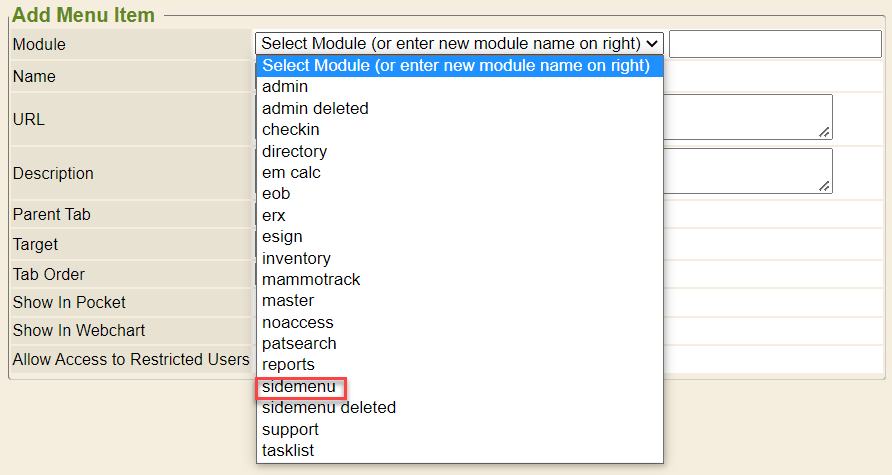Choose 'directory' from the list
Viewport: 892px width, 475px height.
[x=294, y=151]
